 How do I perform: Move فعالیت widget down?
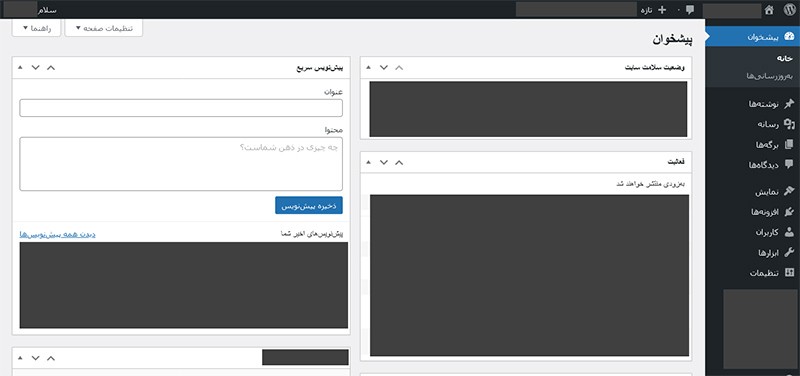(384, 162)
